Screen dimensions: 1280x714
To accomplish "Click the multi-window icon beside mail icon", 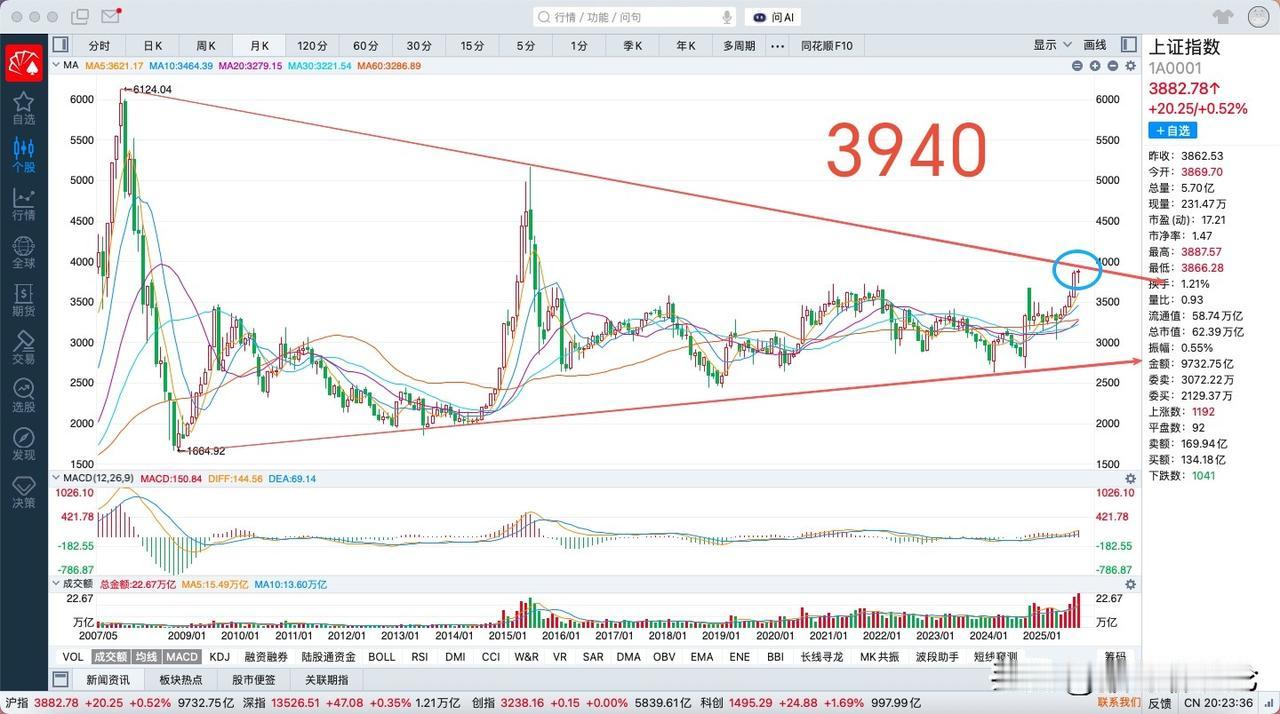I will pos(80,17).
